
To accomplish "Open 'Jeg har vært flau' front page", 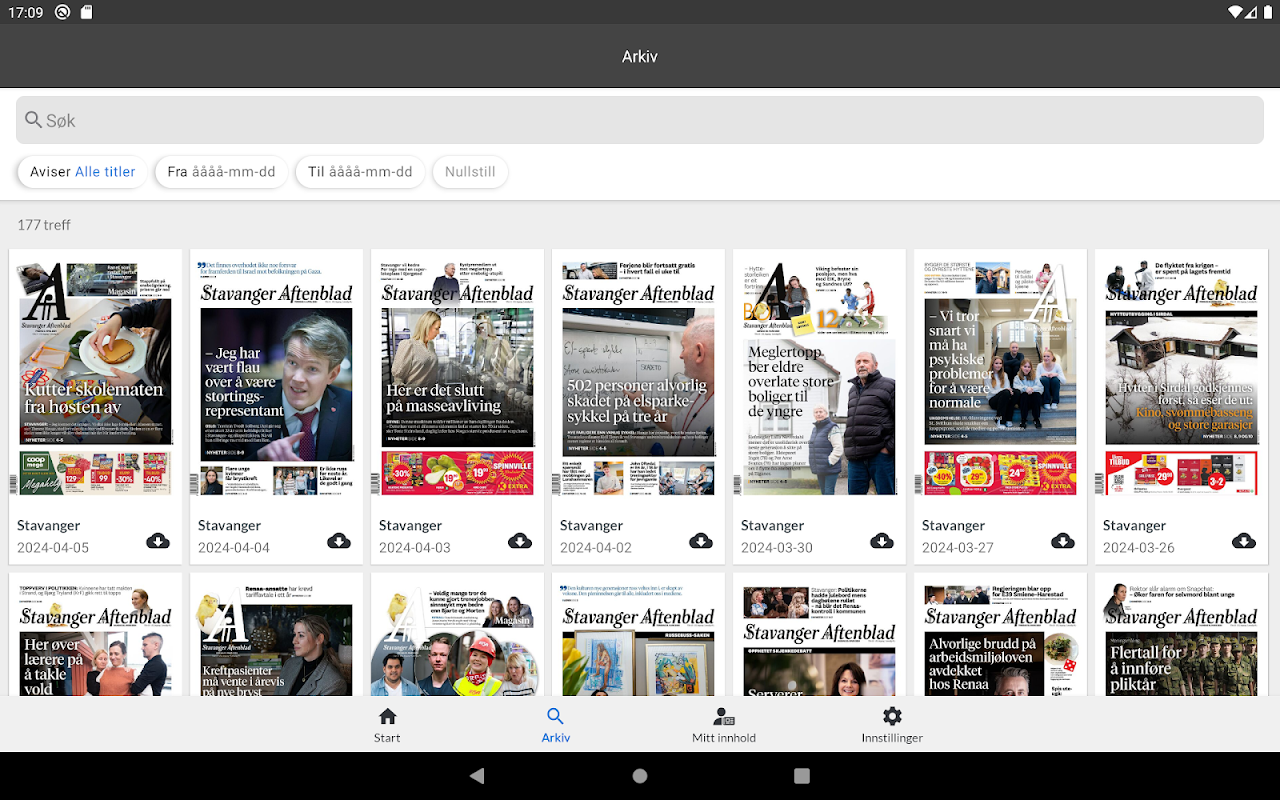I will (x=277, y=380).
